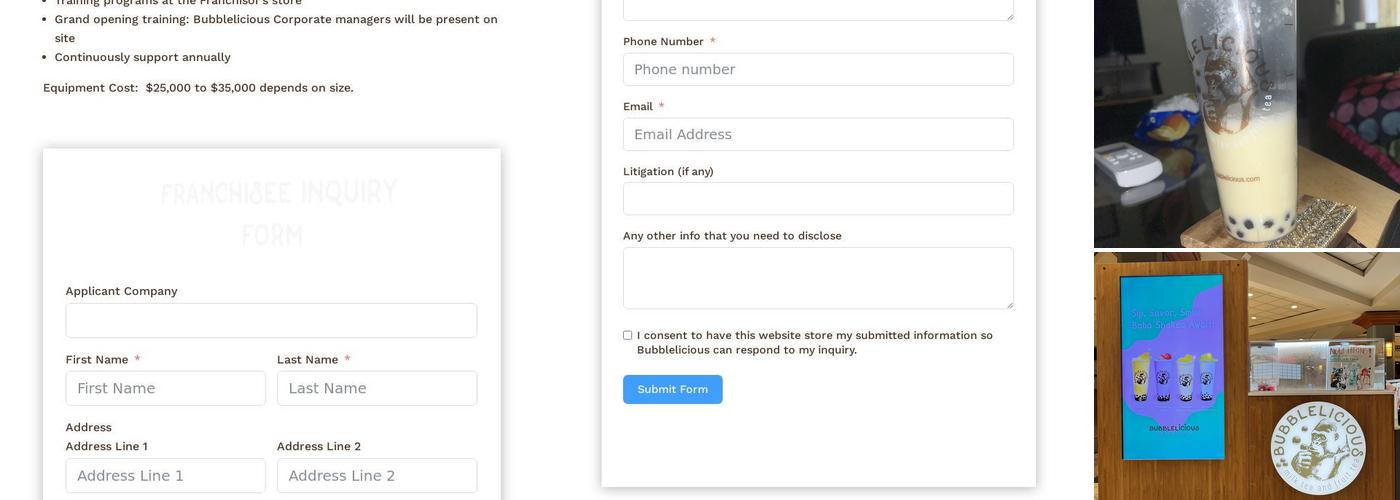Focus the other info disclosure textarea
The width and height of the screenshot is (1400, 500).
point(818,278)
